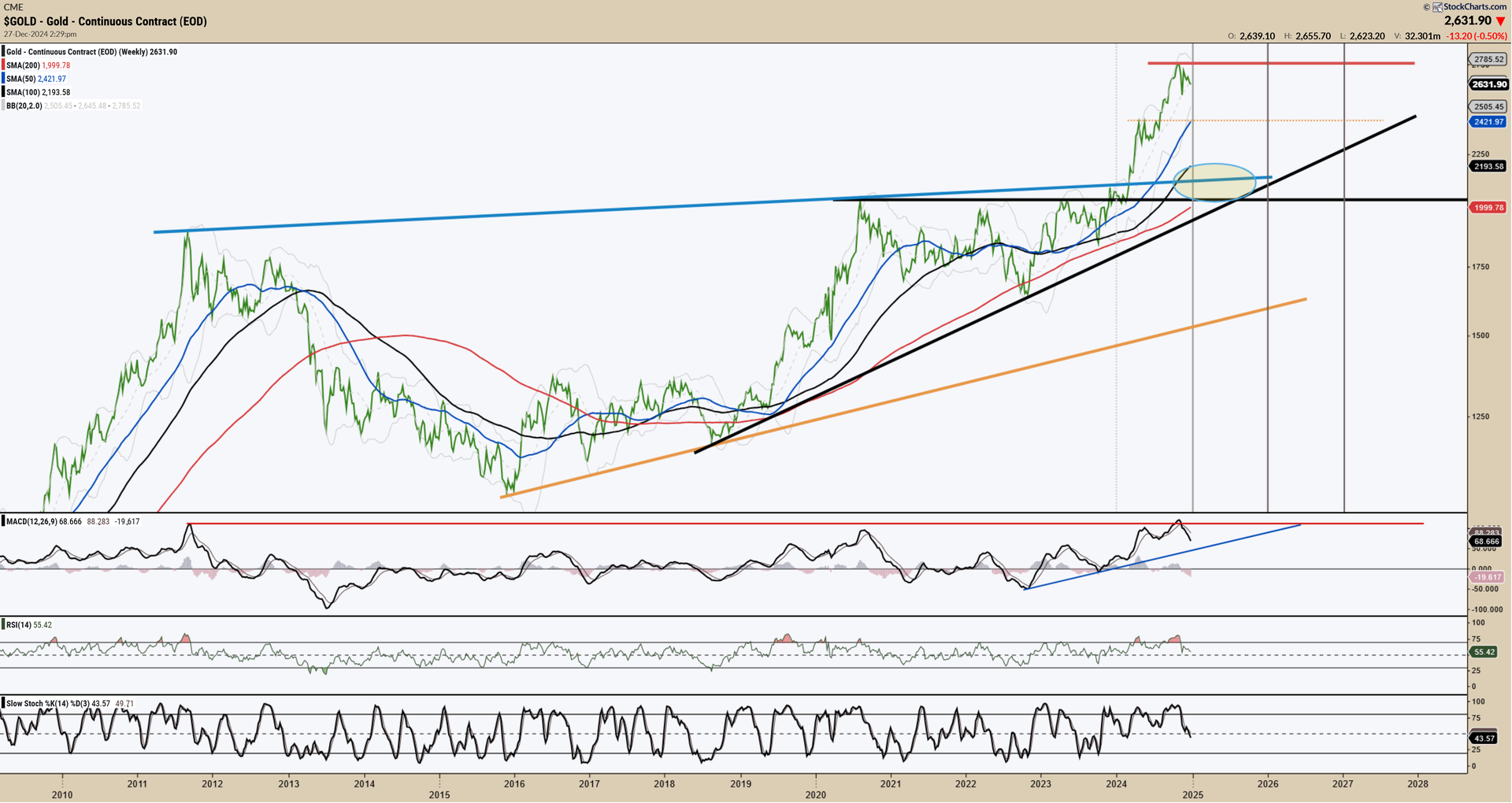This screenshot has height=803, width=1512.
Task: Click the "2010" year label on time axis
Action: coord(62,795)
